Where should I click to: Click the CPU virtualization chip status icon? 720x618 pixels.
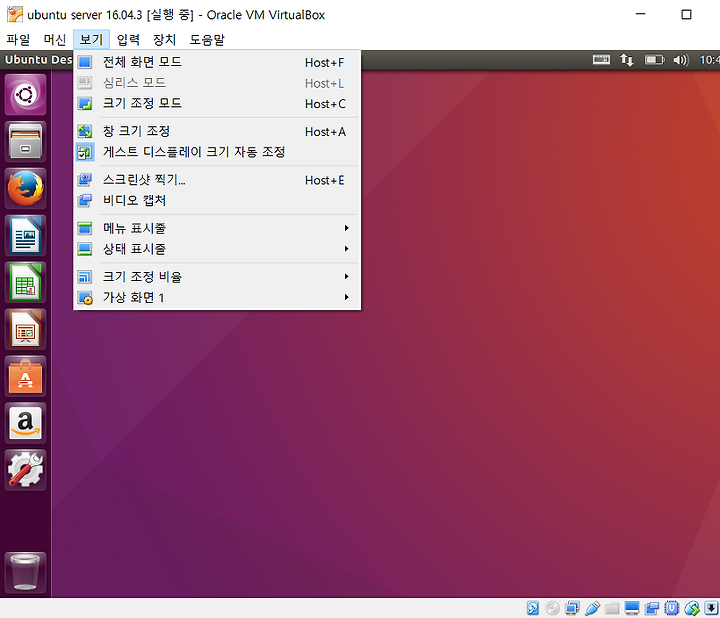(672, 608)
